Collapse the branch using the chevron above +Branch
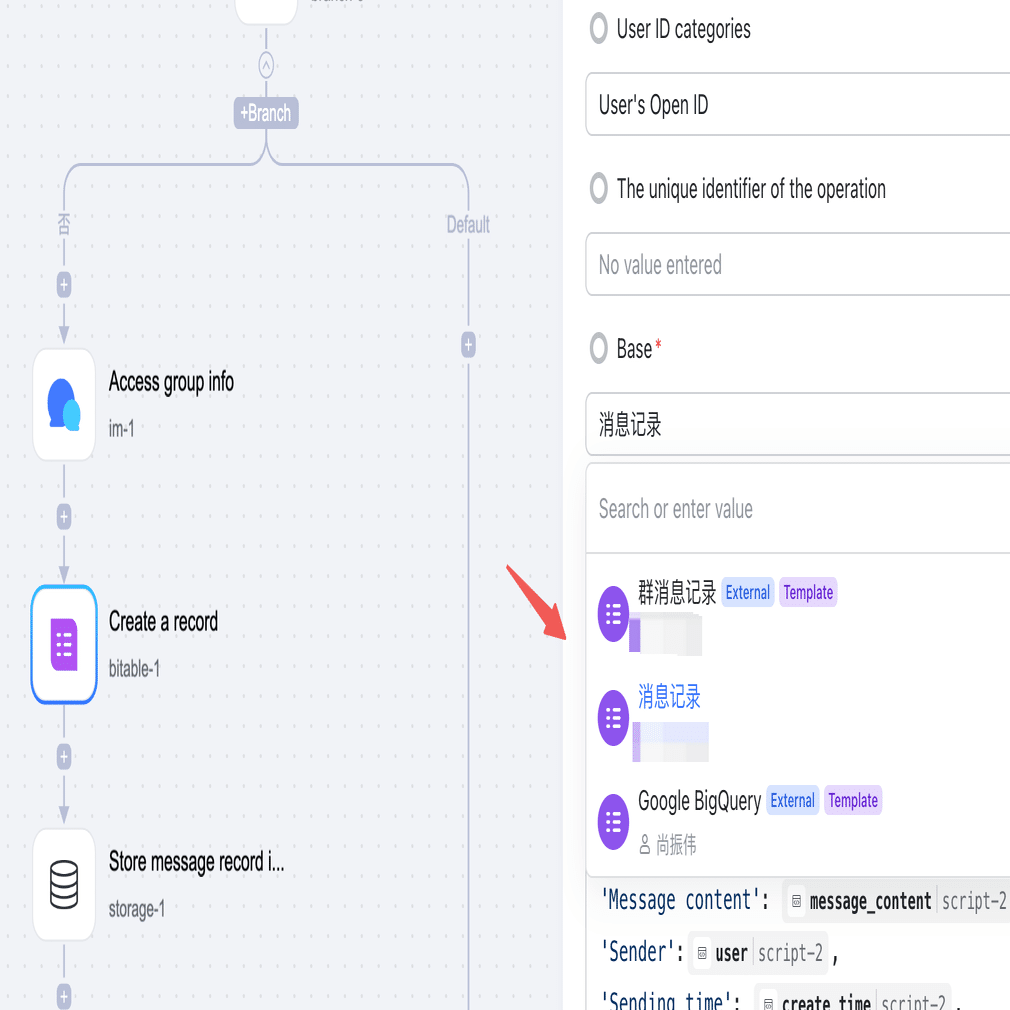The width and height of the screenshot is (1010, 1010). tap(266, 65)
